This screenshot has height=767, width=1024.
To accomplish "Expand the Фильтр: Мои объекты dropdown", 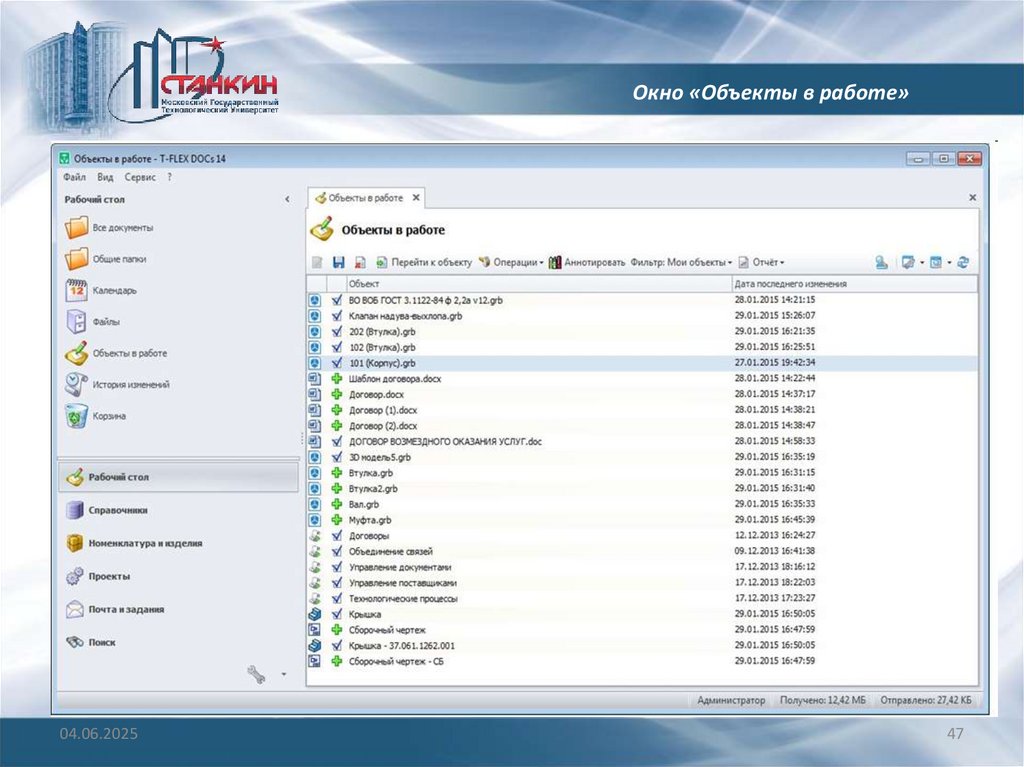I will (681, 263).
